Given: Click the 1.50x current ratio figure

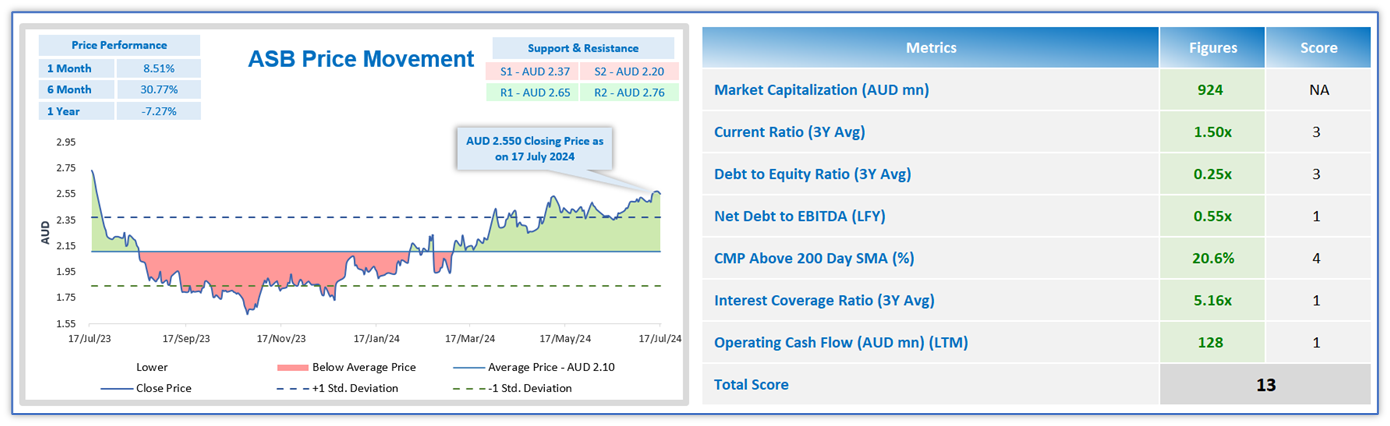Looking at the screenshot, I should pyautogui.click(x=1212, y=132).
